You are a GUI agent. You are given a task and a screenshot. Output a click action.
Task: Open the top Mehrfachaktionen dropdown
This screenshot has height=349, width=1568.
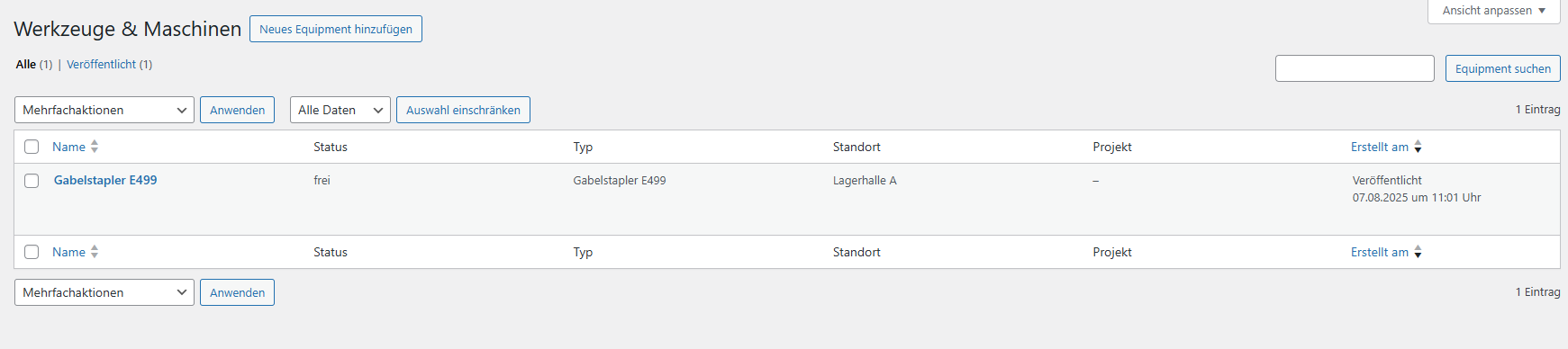point(104,110)
